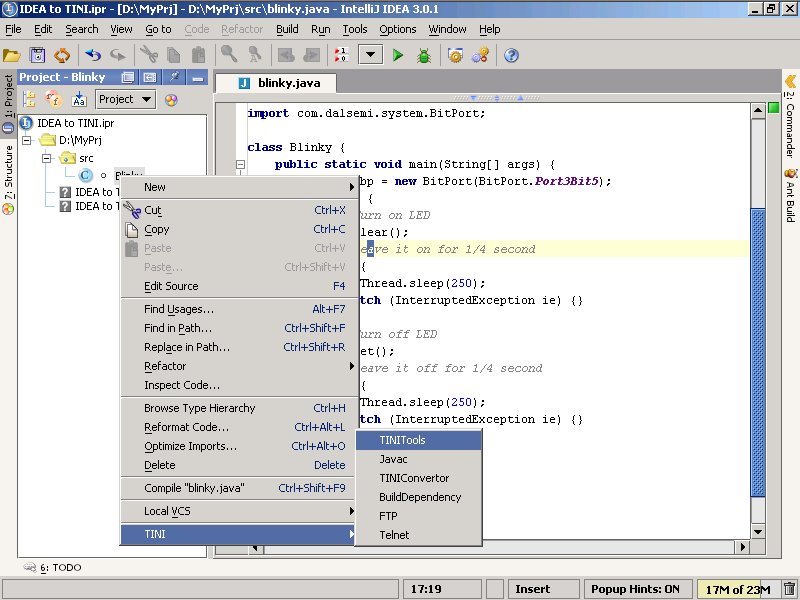Click the green Debug bug icon
Screen dimensions: 800x600
tap(423, 55)
